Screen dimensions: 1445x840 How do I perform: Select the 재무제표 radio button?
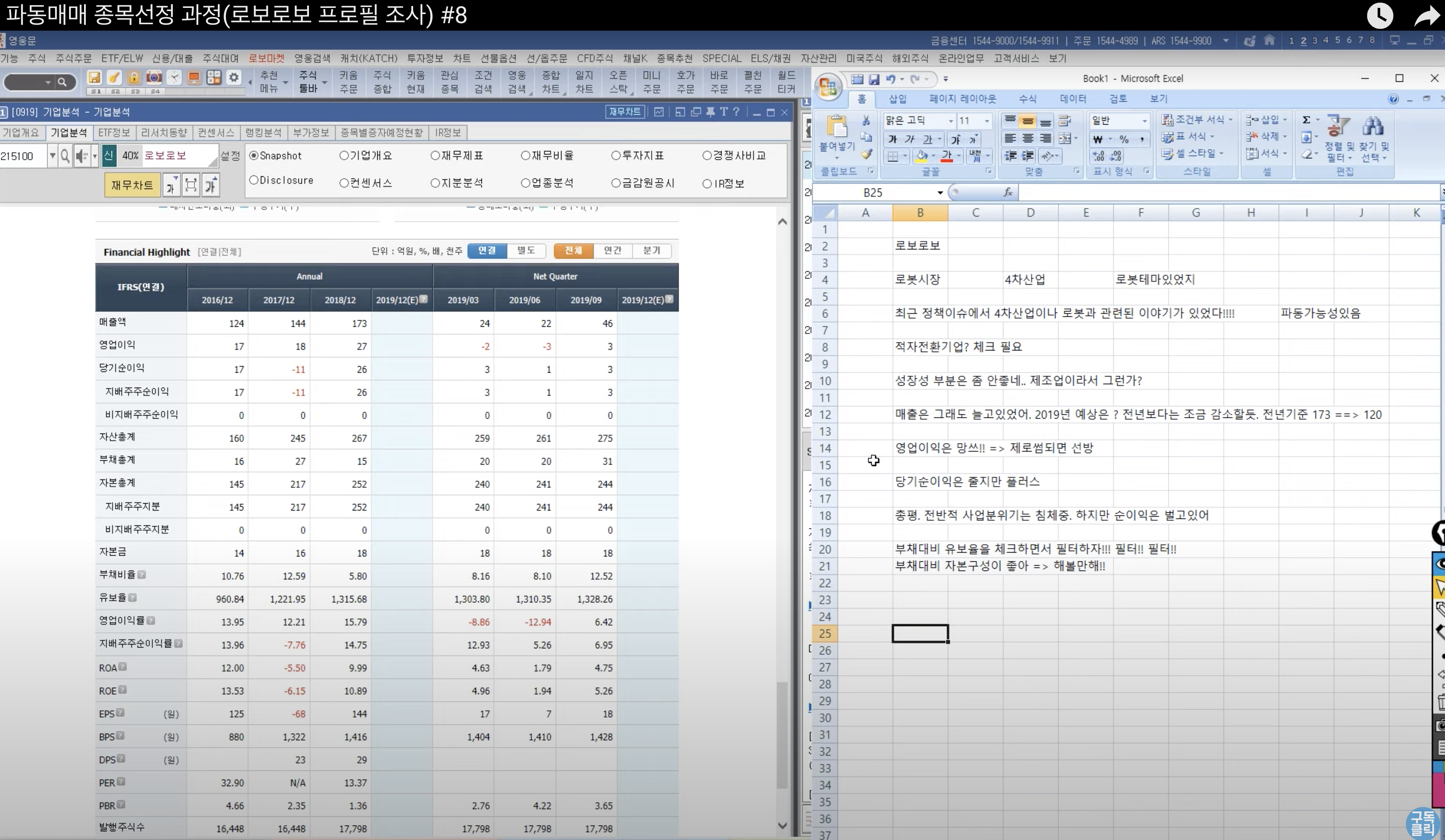tap(435, 155)
